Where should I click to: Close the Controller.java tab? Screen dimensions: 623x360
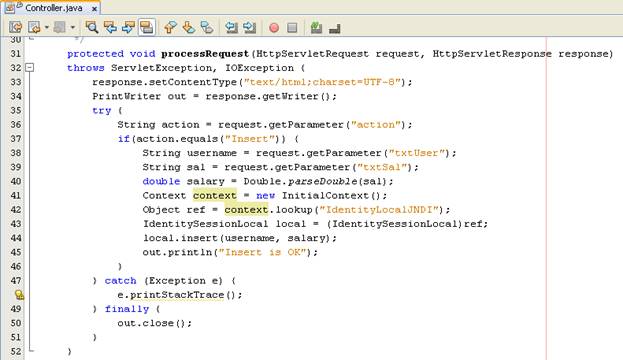pyautogui.click(x=94, y=8)
